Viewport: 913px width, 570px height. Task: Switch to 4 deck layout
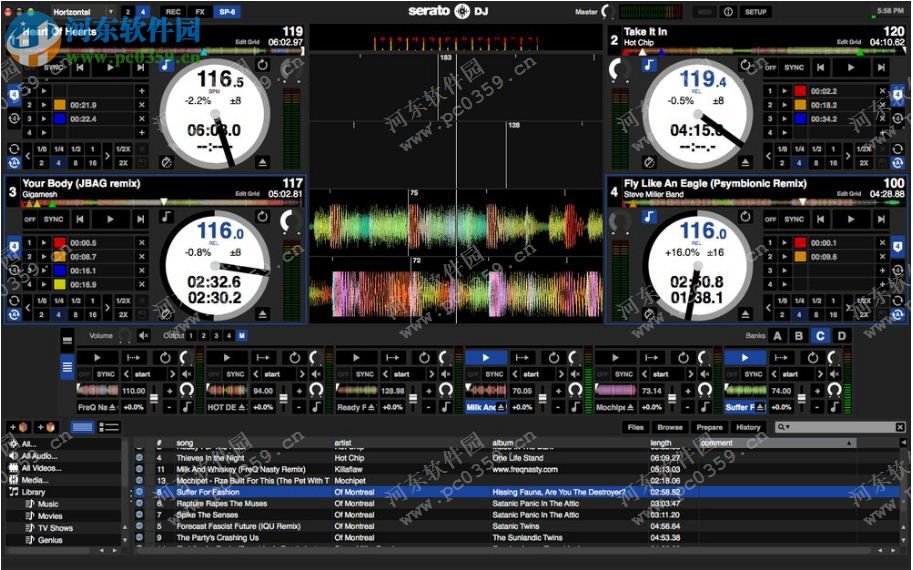tap(142, 12)
